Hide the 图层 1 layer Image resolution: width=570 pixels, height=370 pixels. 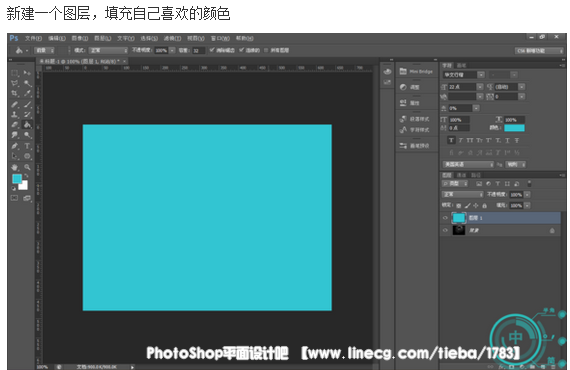pyautogui.click(x=445, y=218)
